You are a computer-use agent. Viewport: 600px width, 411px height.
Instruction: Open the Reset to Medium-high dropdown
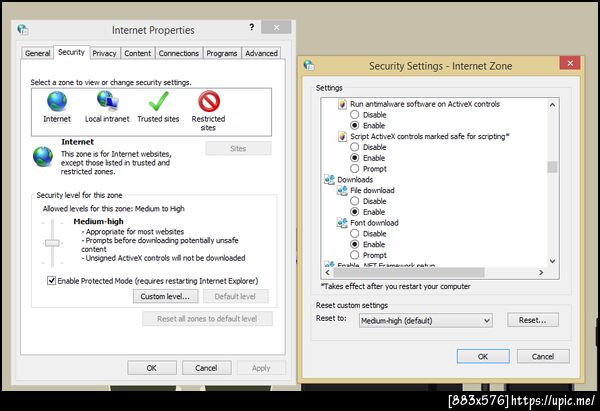pos(426,320)
